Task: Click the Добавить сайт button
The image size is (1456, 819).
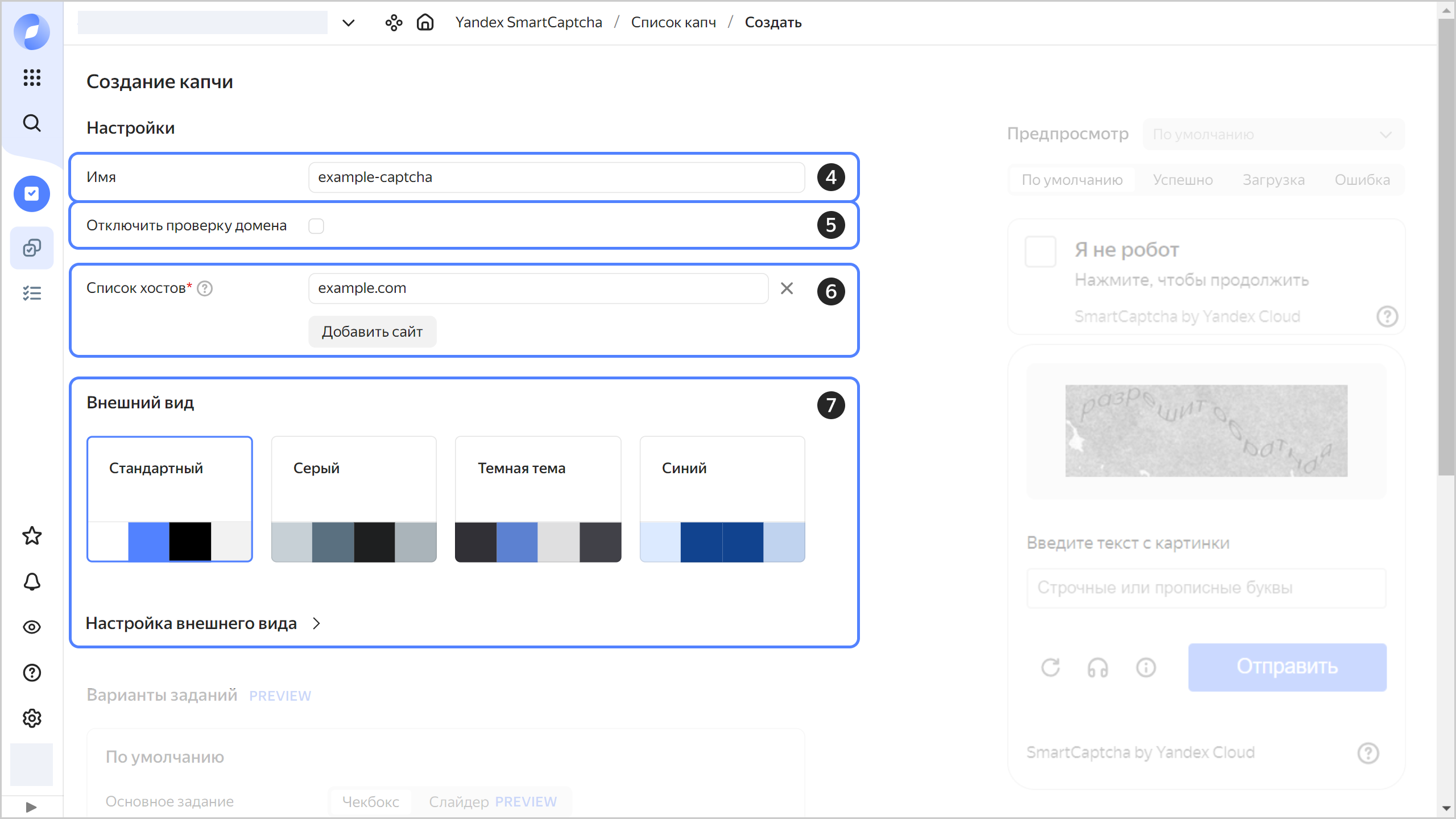Action: [372, 332]
